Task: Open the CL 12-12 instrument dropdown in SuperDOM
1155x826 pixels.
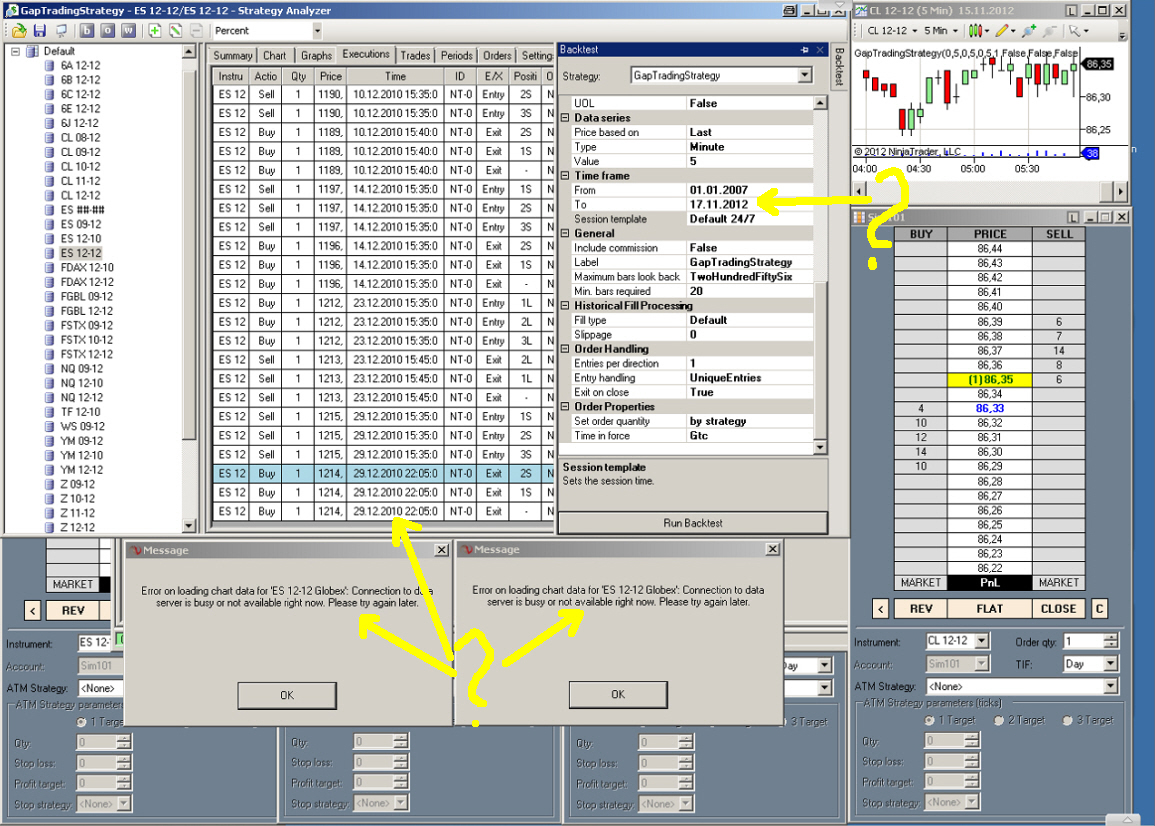Action: pos(981,641)
